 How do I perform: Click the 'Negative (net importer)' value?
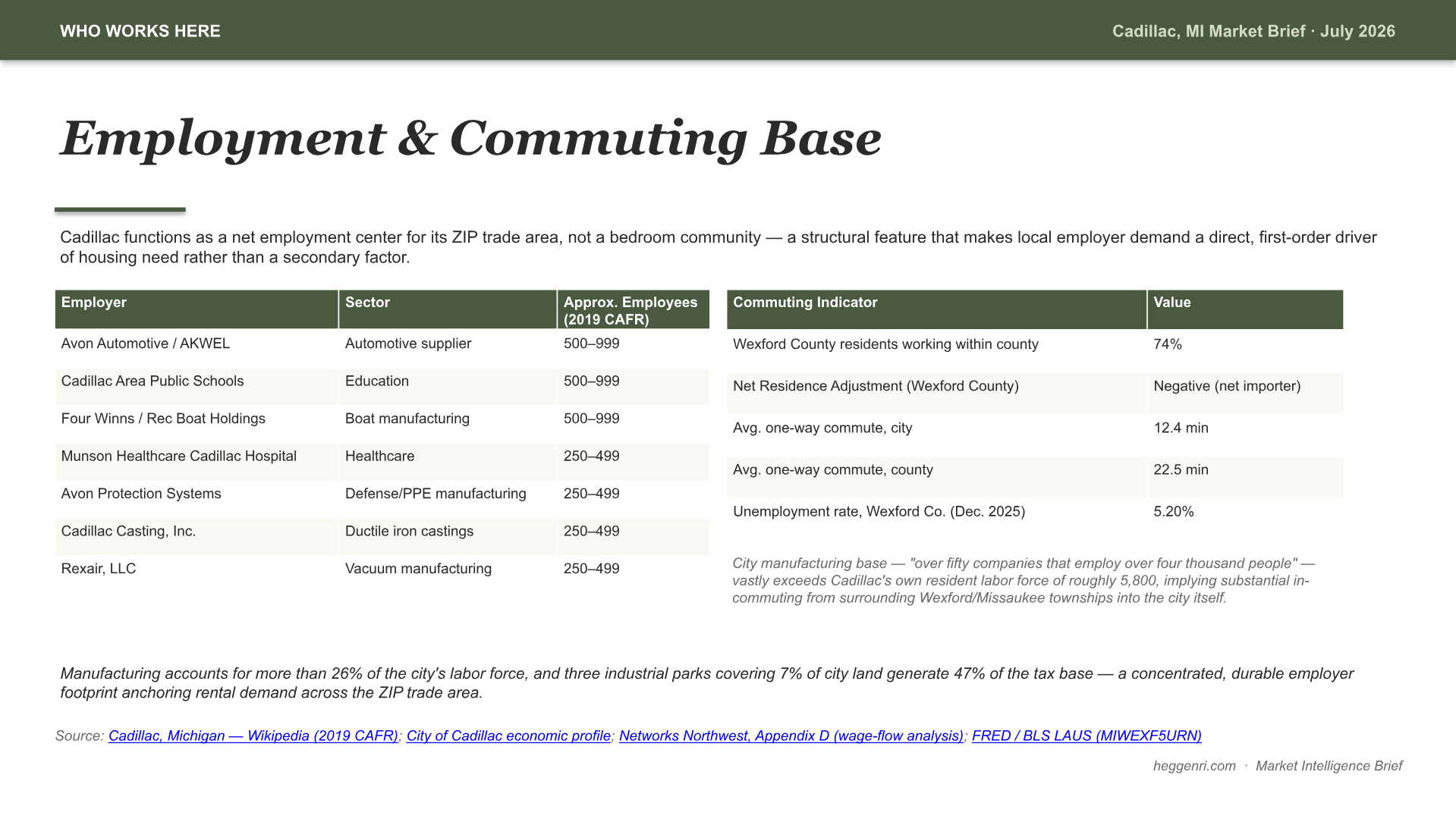coord(1245,393)
